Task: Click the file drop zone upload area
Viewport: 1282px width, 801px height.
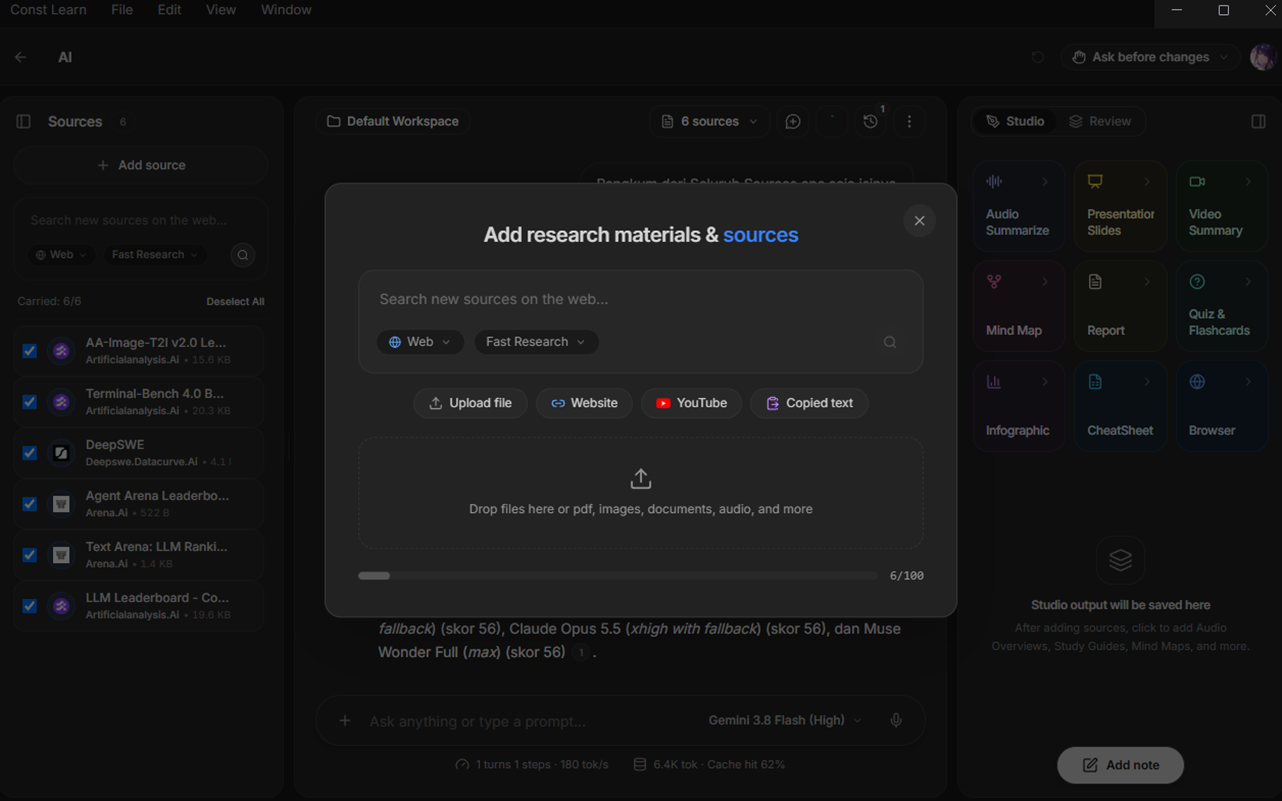Action: pos(640,493)
